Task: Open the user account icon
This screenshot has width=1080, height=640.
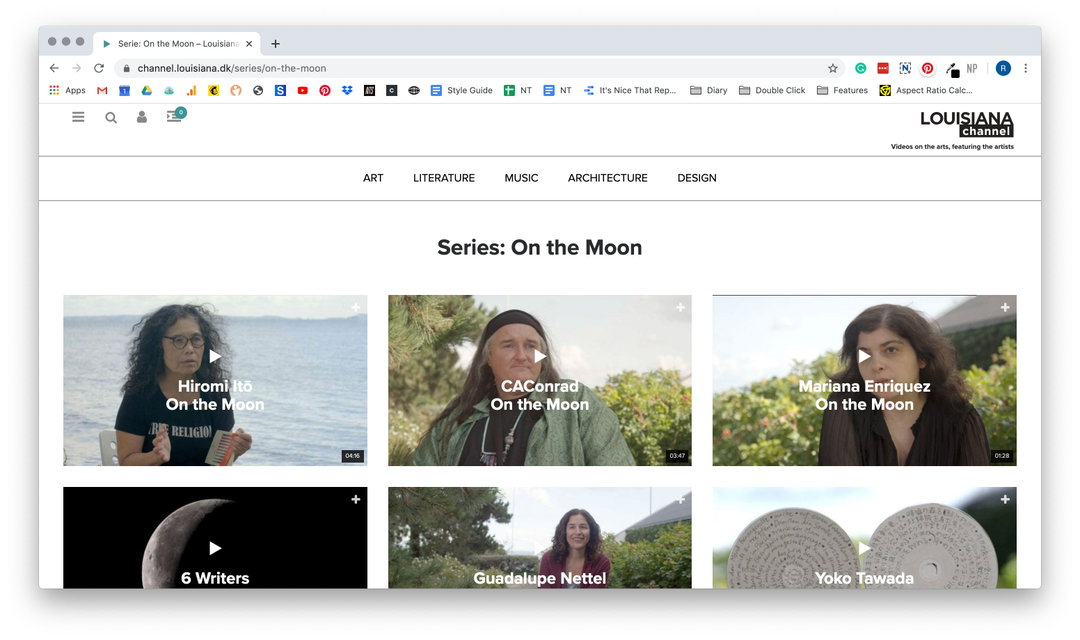Action: coord(141,117)
